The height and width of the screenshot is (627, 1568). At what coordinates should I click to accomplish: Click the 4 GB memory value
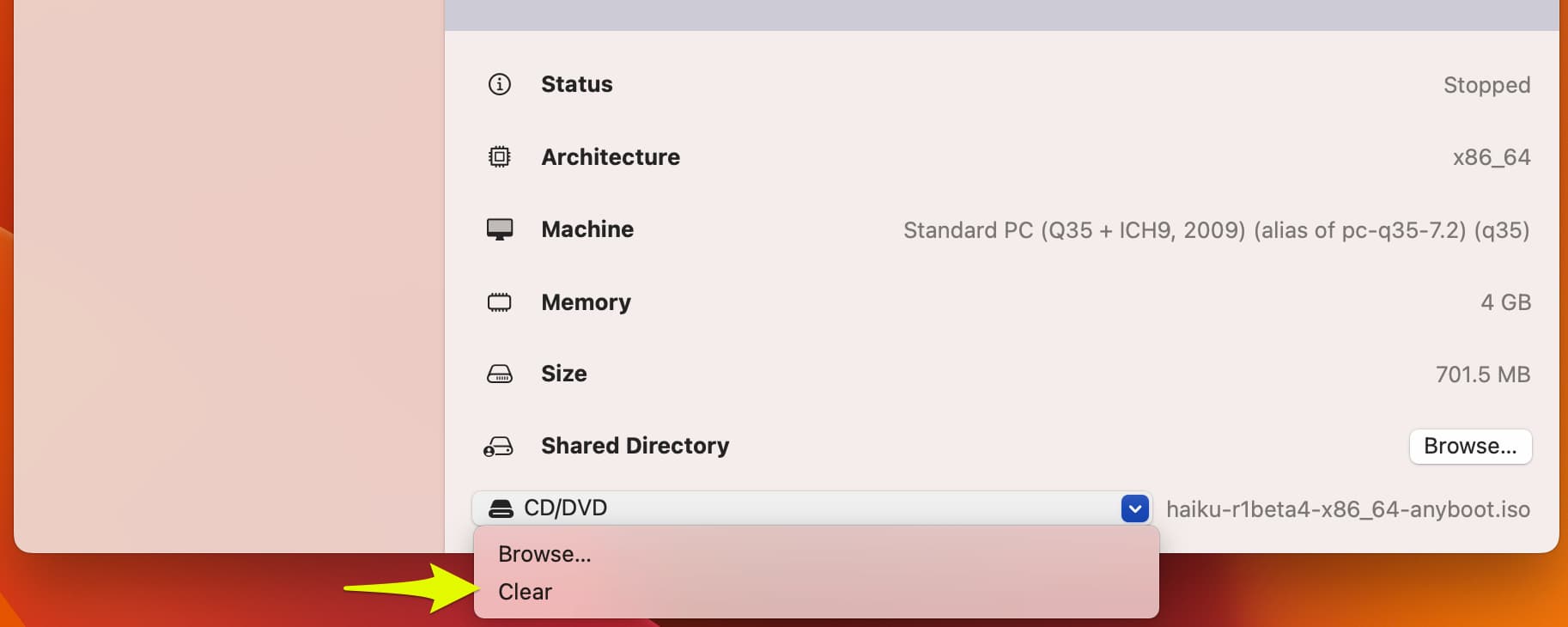coord(1505,302)
